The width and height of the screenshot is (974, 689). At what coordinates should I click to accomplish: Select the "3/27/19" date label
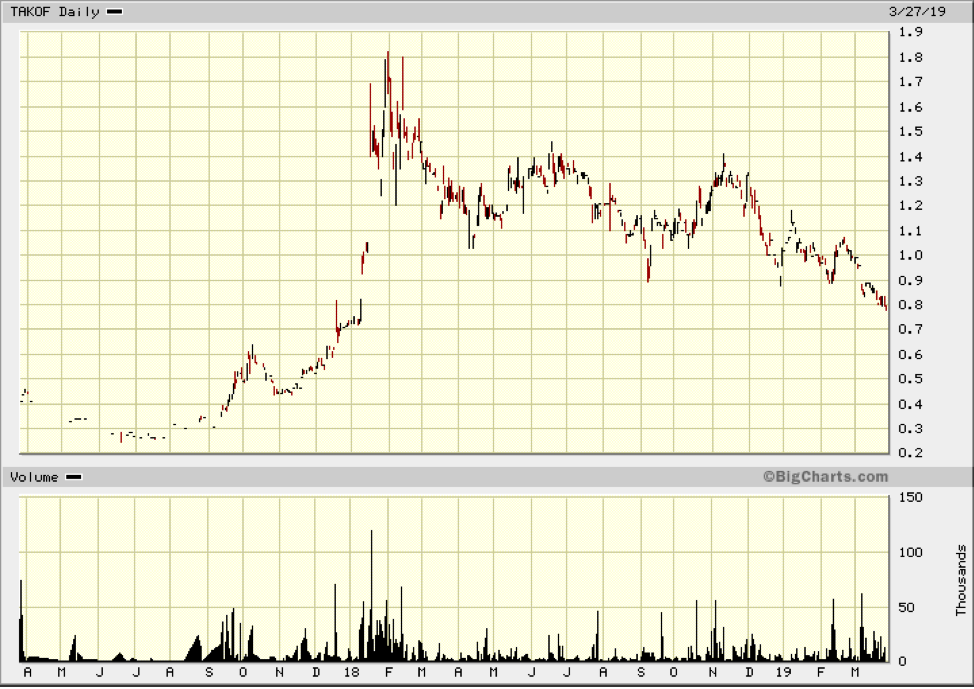pyautogui.click(x=917, y=12)
